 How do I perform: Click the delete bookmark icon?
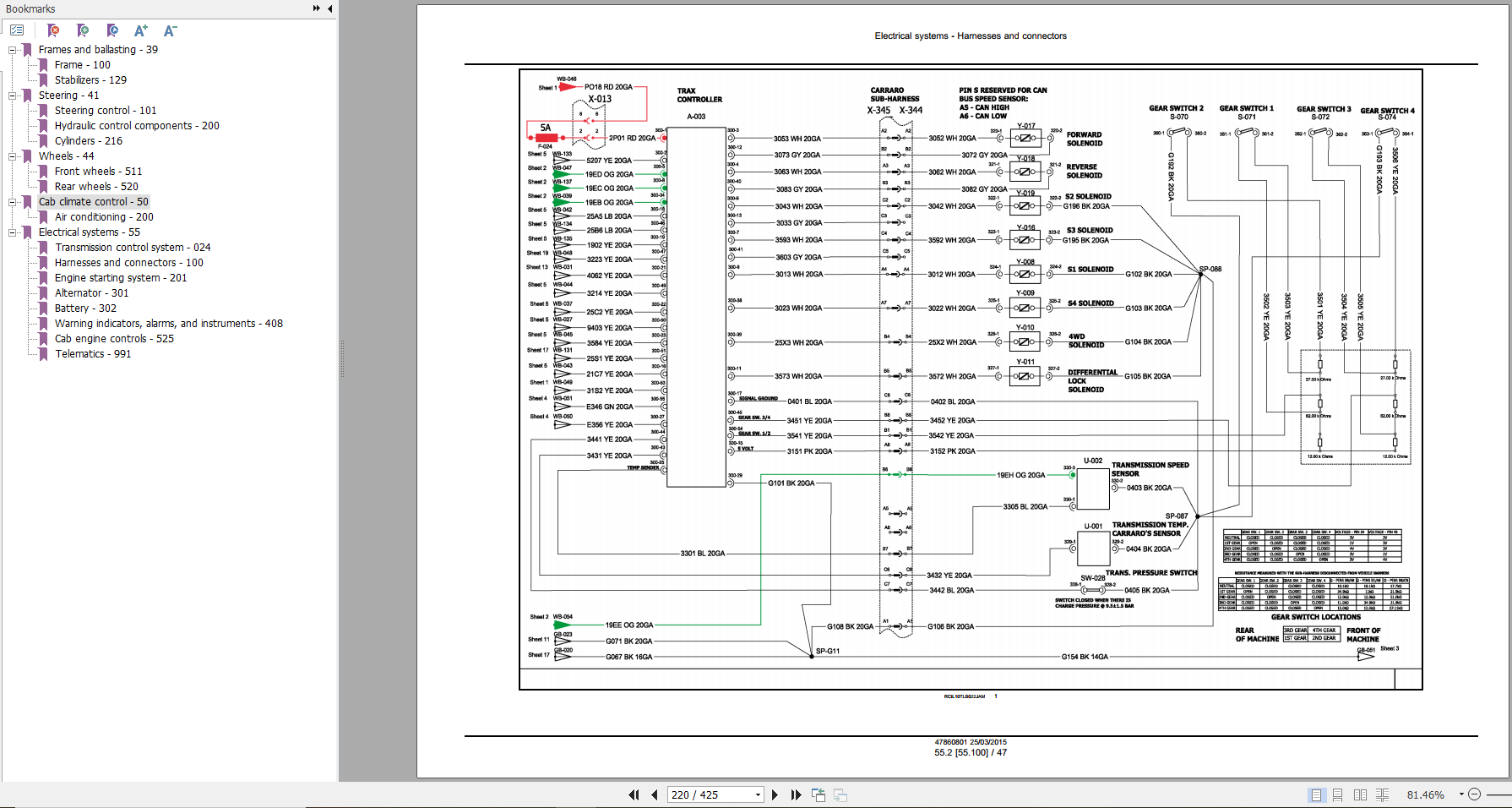pyautogui.click(x=53, y=30)
